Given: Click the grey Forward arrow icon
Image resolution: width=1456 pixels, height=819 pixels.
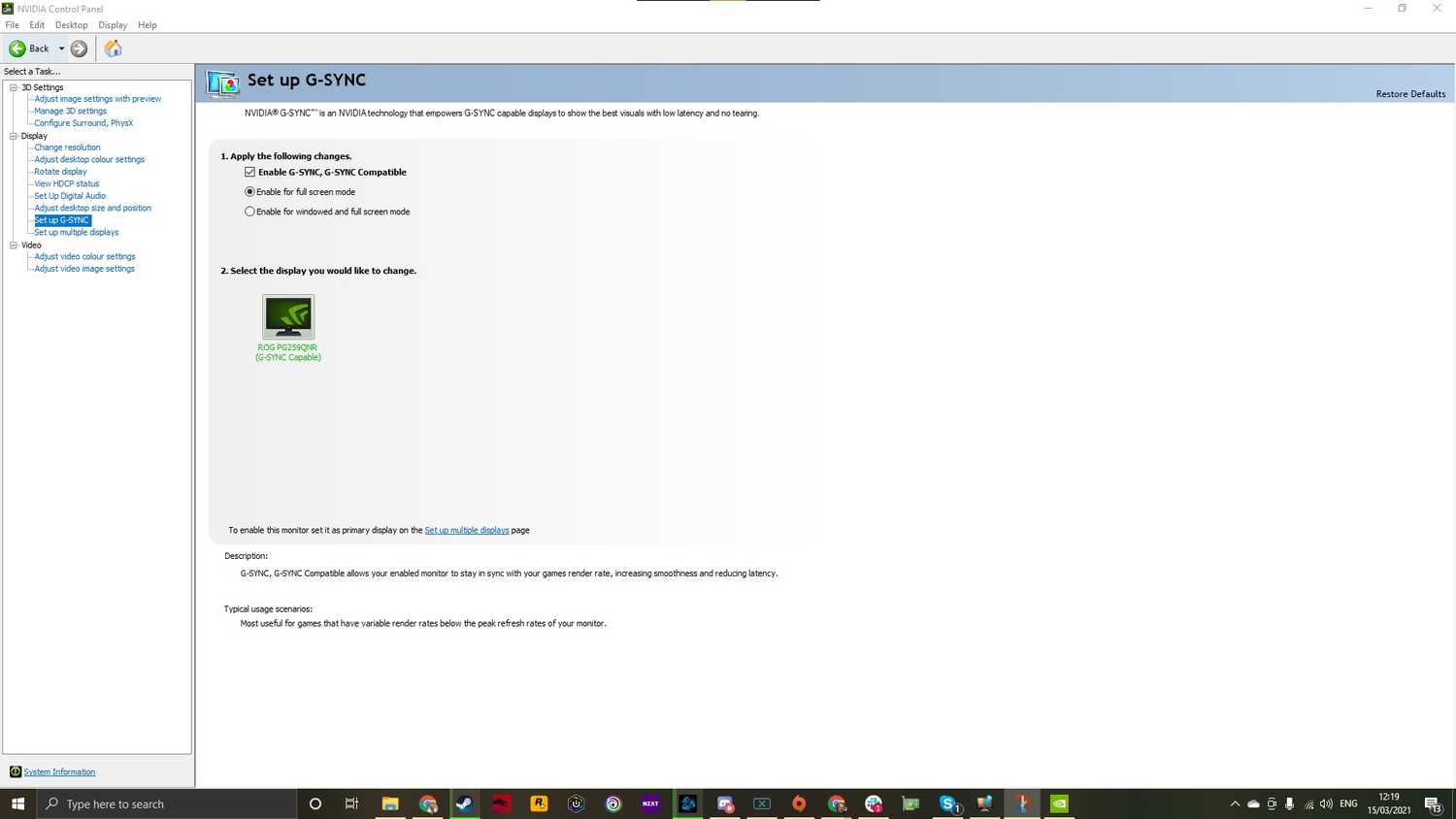Looking at the screenshot, I should pyautogui.click(x=80, y=49).
